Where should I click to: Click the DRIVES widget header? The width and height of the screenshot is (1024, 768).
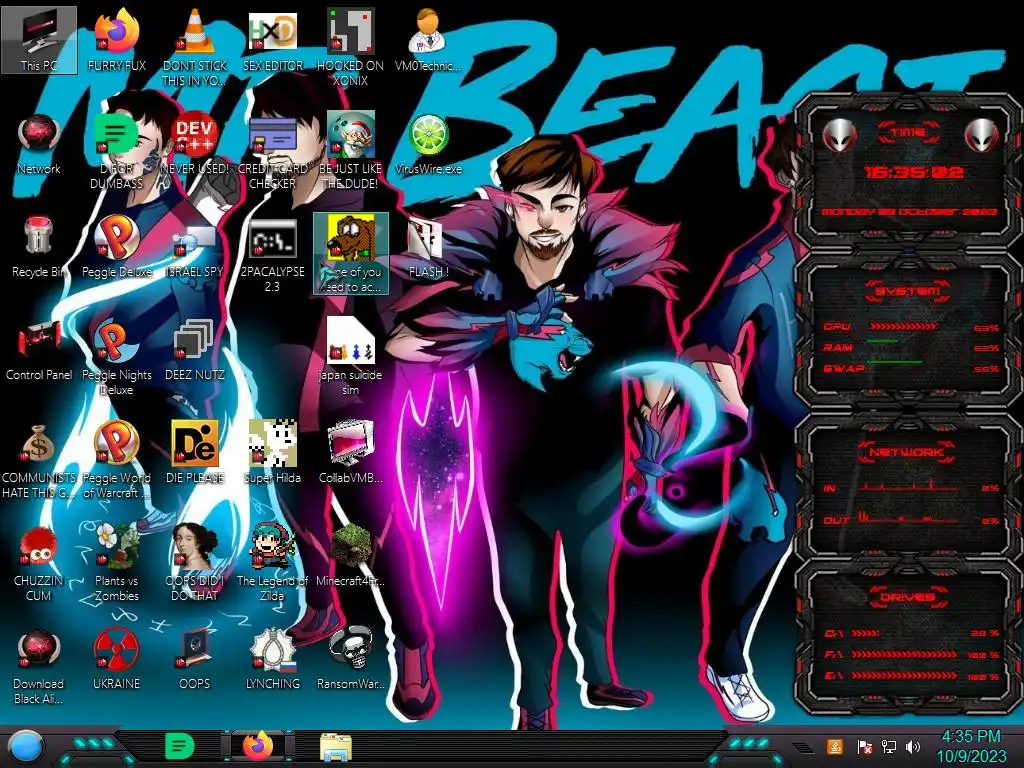click(x=907, y=597)
